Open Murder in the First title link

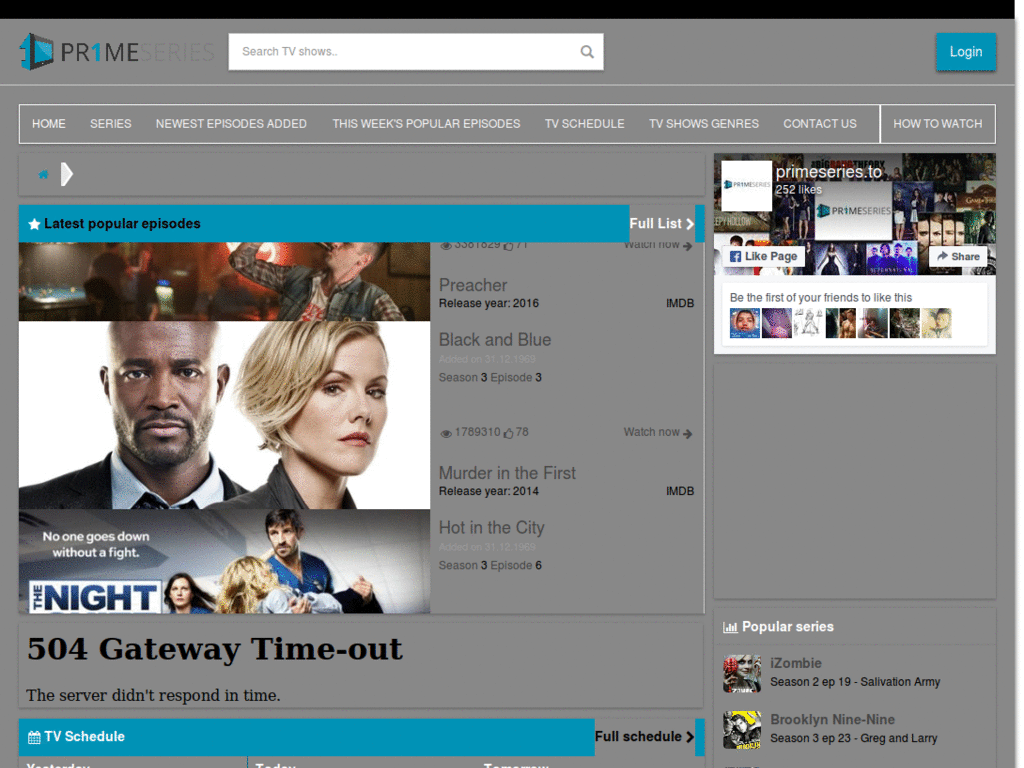507,473
